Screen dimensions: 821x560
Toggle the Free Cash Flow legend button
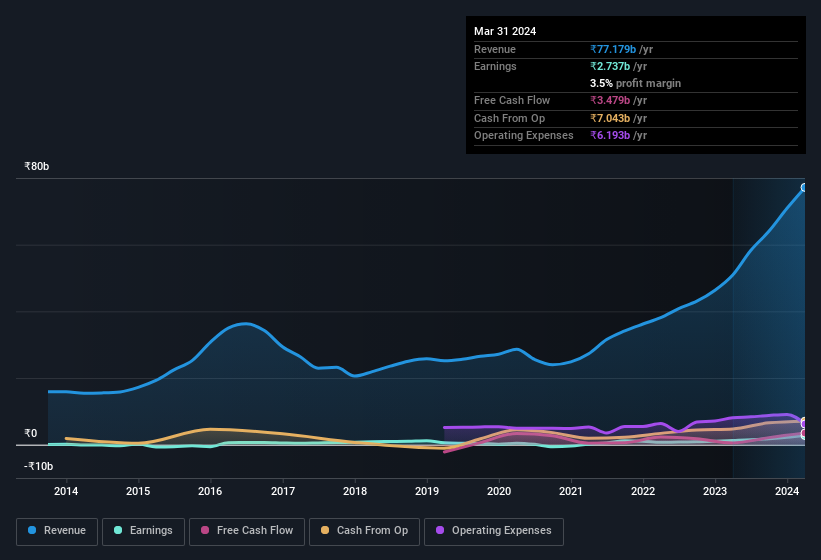(x=247, y=531)
